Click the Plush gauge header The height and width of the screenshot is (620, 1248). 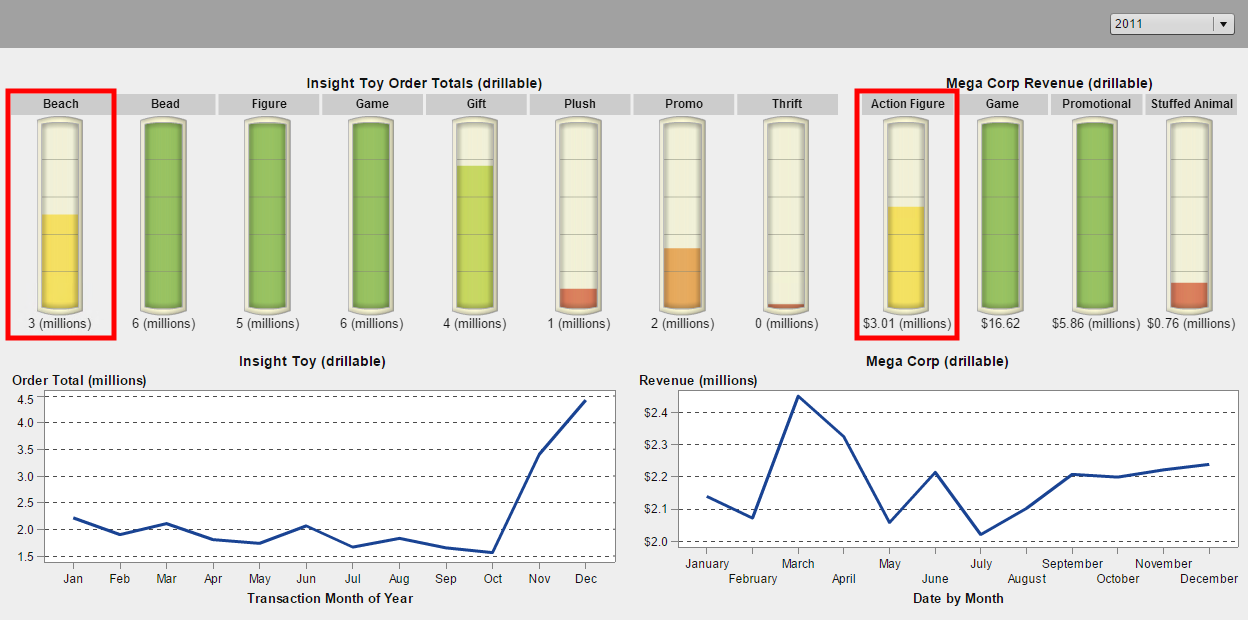click(580, 104)
